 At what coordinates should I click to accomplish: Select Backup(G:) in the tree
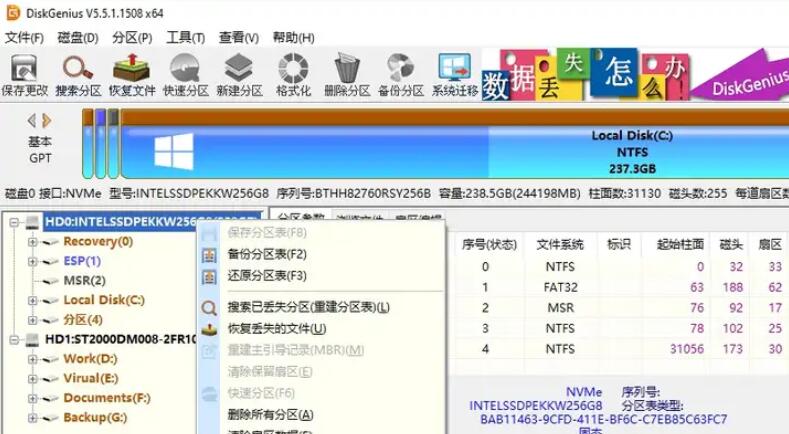click(95, 417)
